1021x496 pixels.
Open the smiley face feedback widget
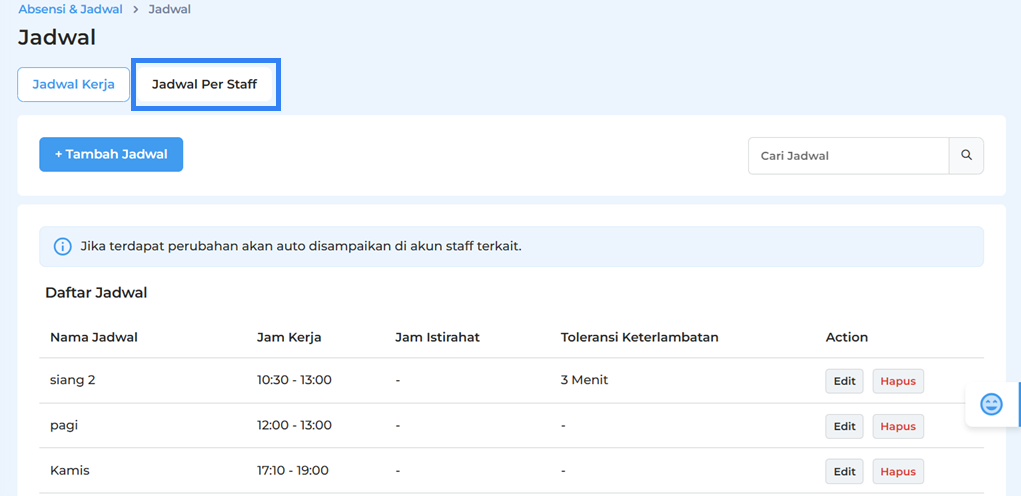click(991, 404)
